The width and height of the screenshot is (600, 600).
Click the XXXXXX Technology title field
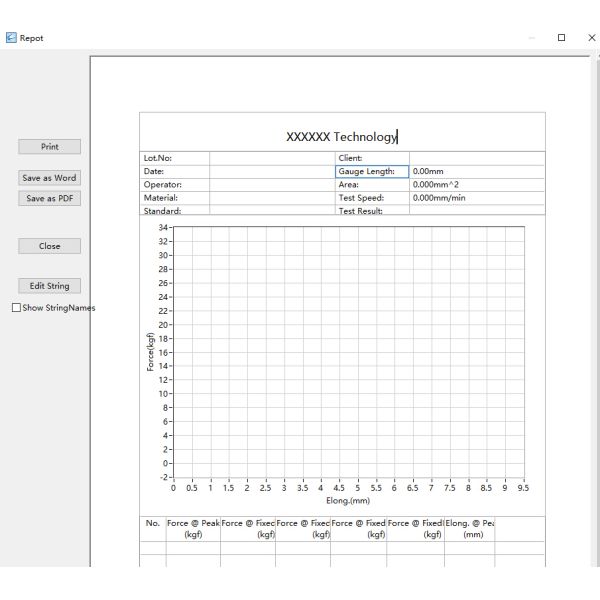click(342, 137)
